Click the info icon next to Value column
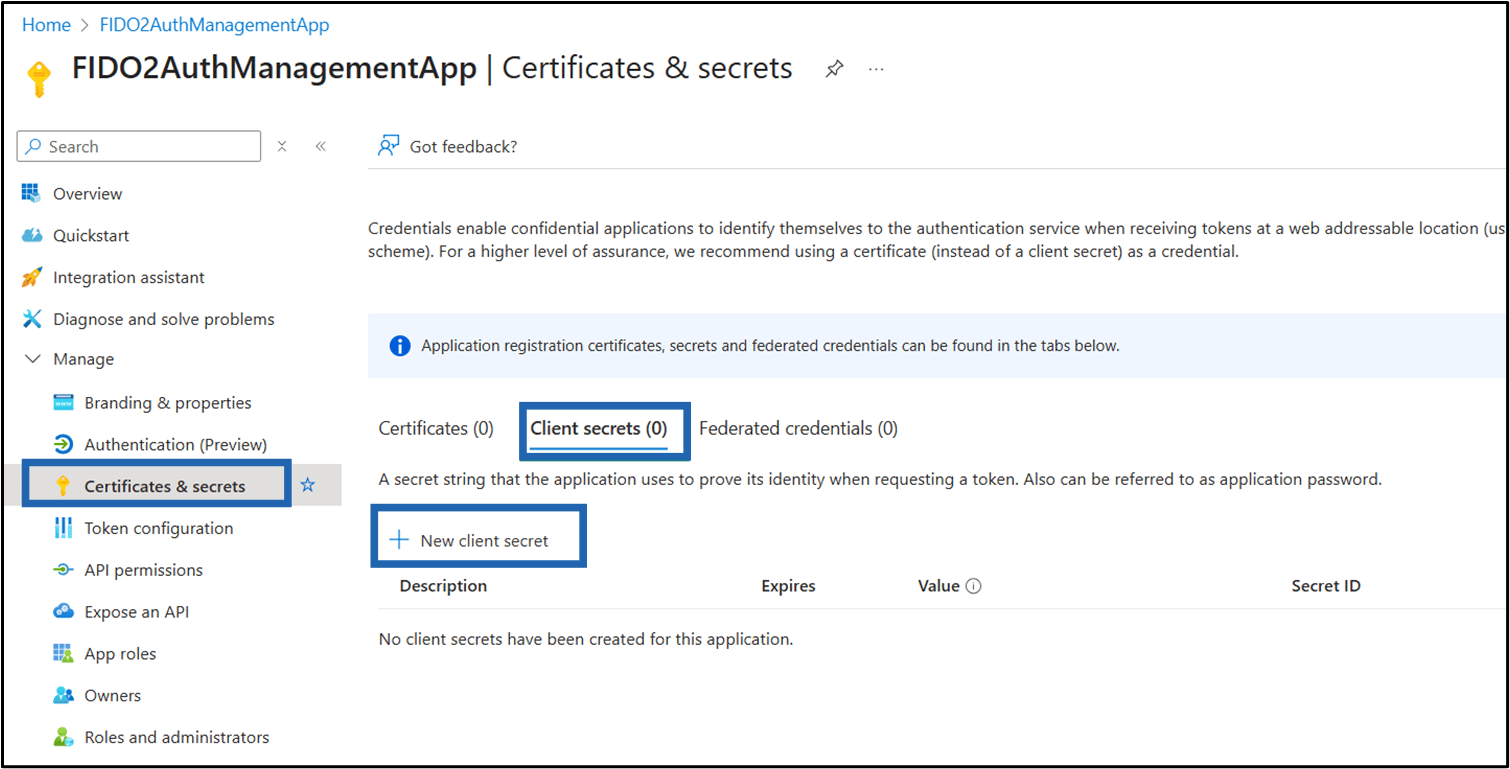Viewport: 1510px width, 769px height. (x=973, y=586)
